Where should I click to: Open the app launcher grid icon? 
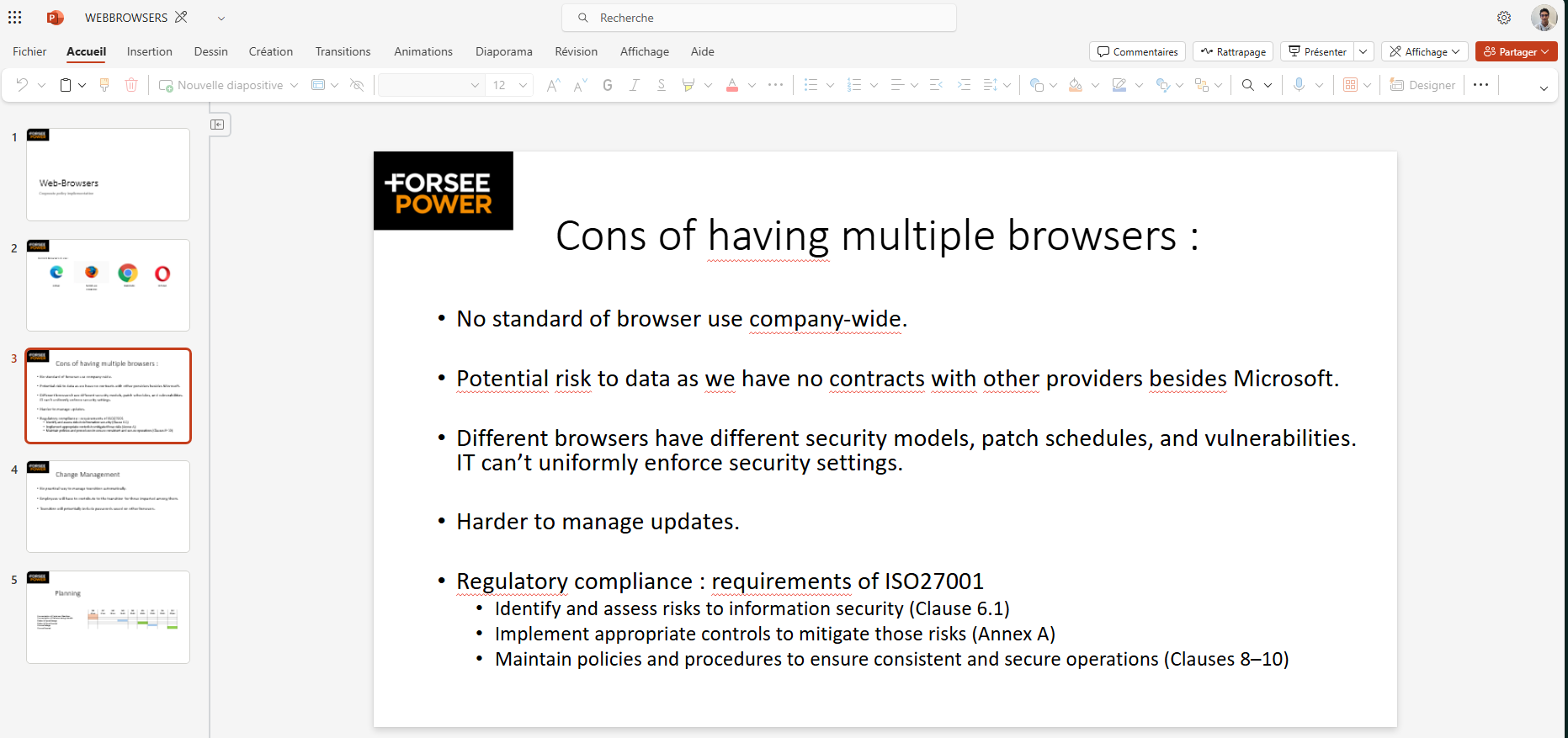15,18
